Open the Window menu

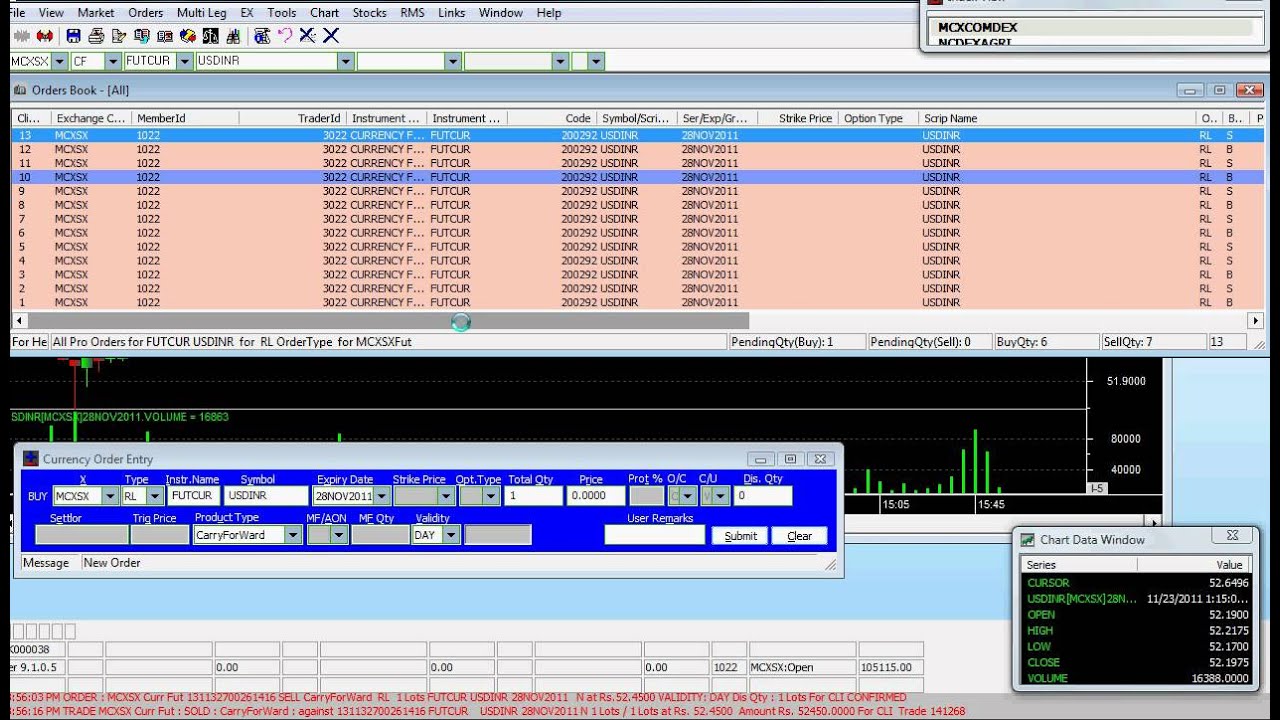point(500,13)
